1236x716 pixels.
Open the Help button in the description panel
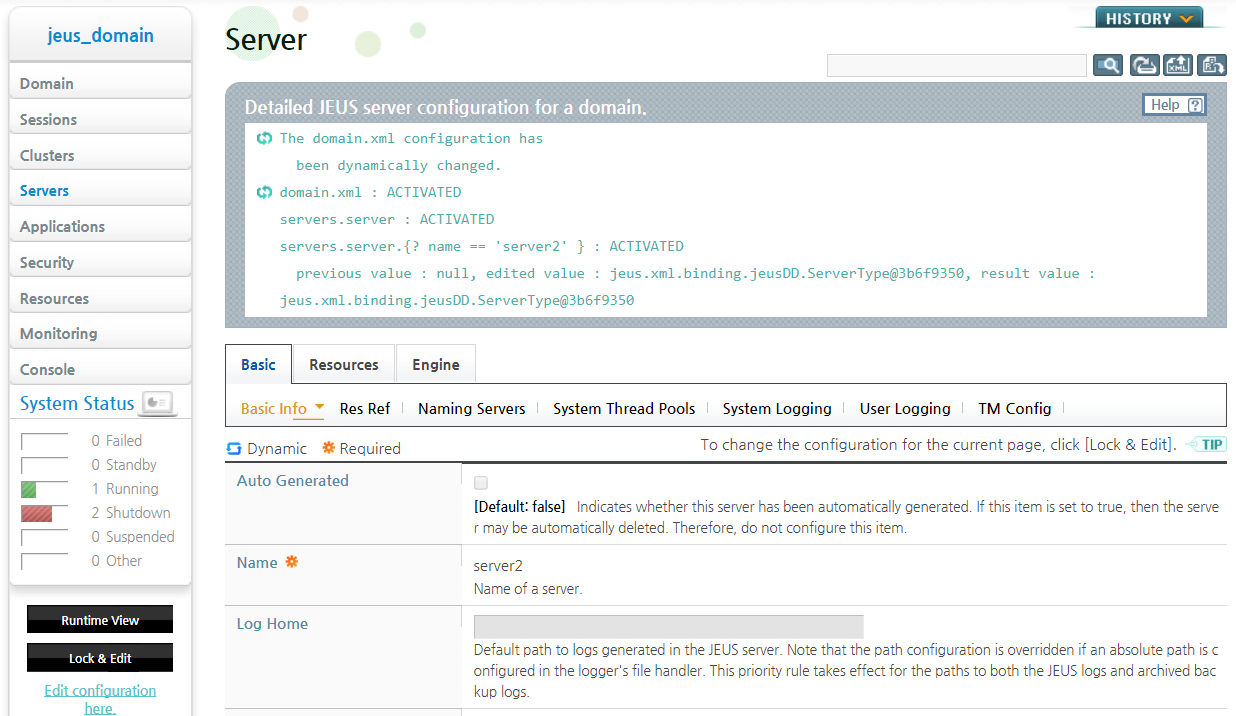tap(1174, 105)
